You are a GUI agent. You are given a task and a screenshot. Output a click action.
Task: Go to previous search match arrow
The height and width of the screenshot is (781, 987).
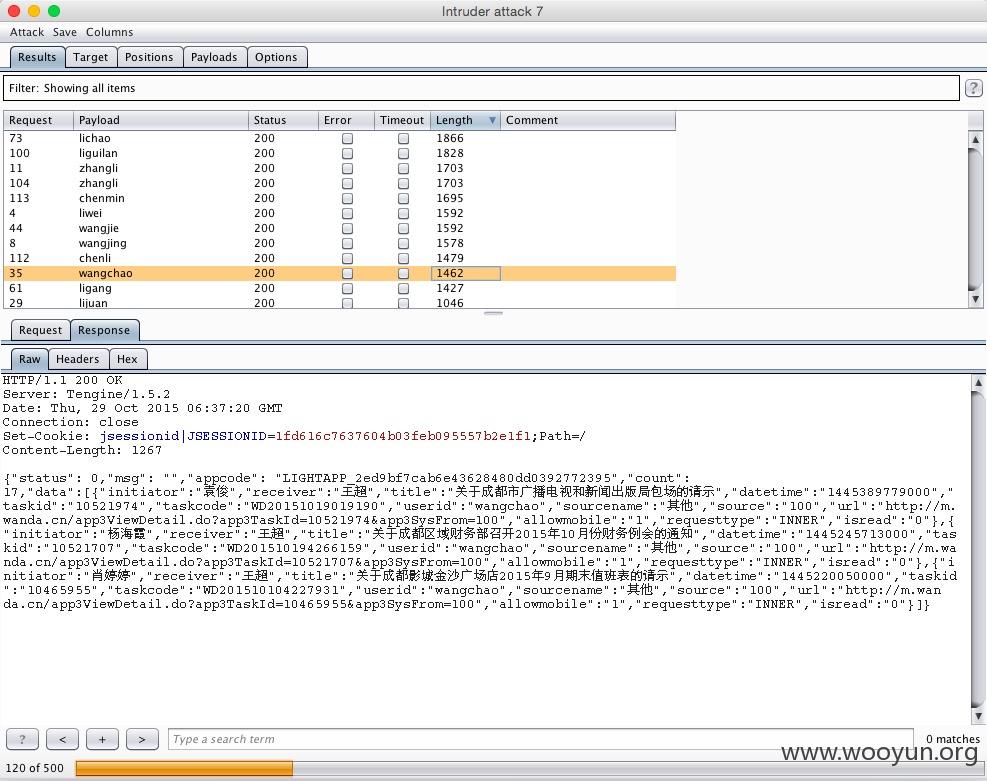point(62,739)
